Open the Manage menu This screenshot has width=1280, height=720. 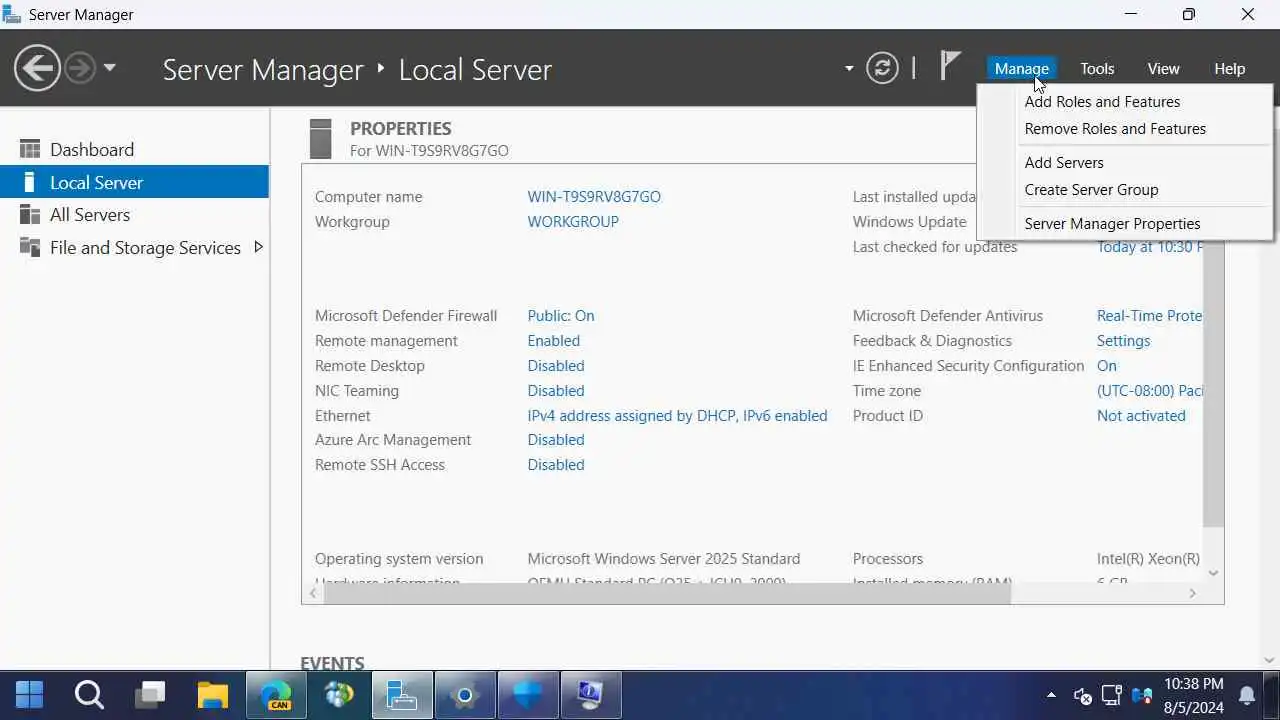(1021, 68)
